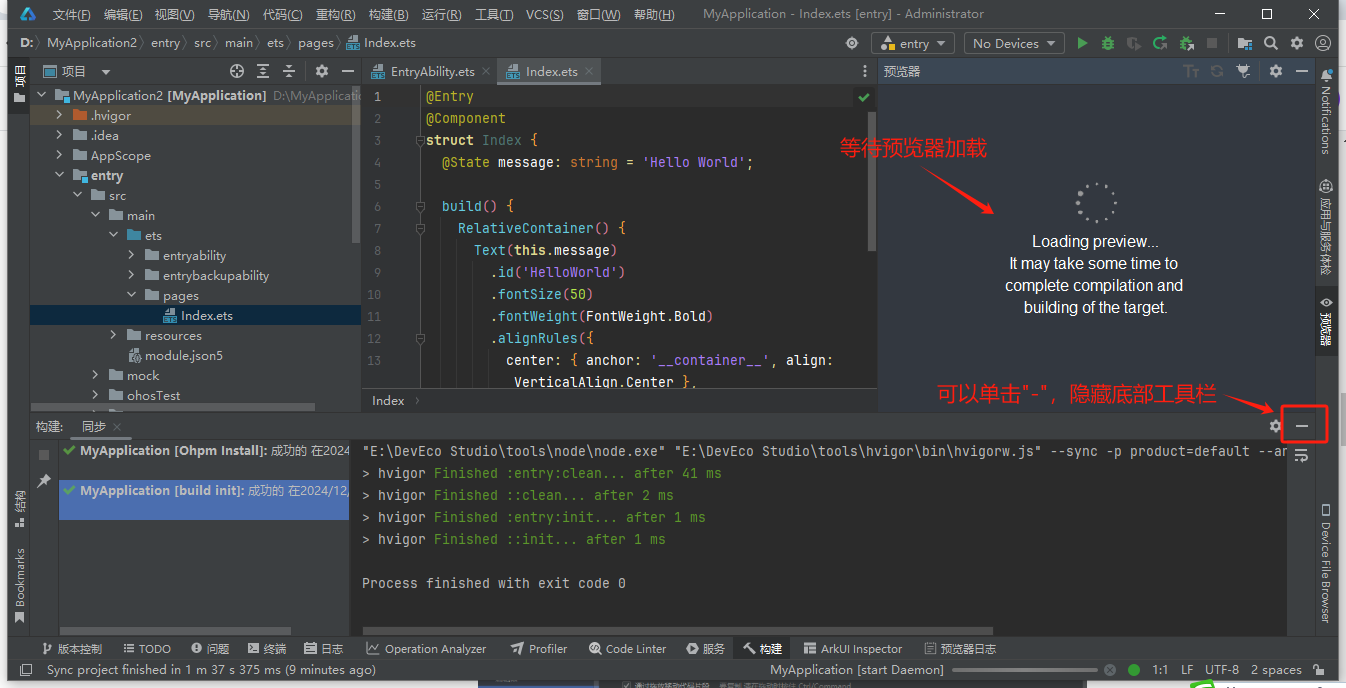The height and width of the screenshot is (688, 1346).
Task: Open the Code Linter tool tab
Action: click(x=627, y=649)
